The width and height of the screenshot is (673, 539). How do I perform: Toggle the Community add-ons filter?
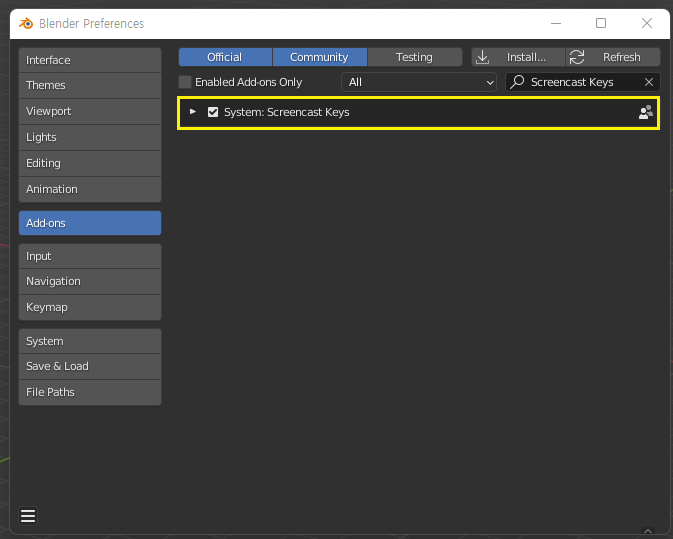point(319,57)
